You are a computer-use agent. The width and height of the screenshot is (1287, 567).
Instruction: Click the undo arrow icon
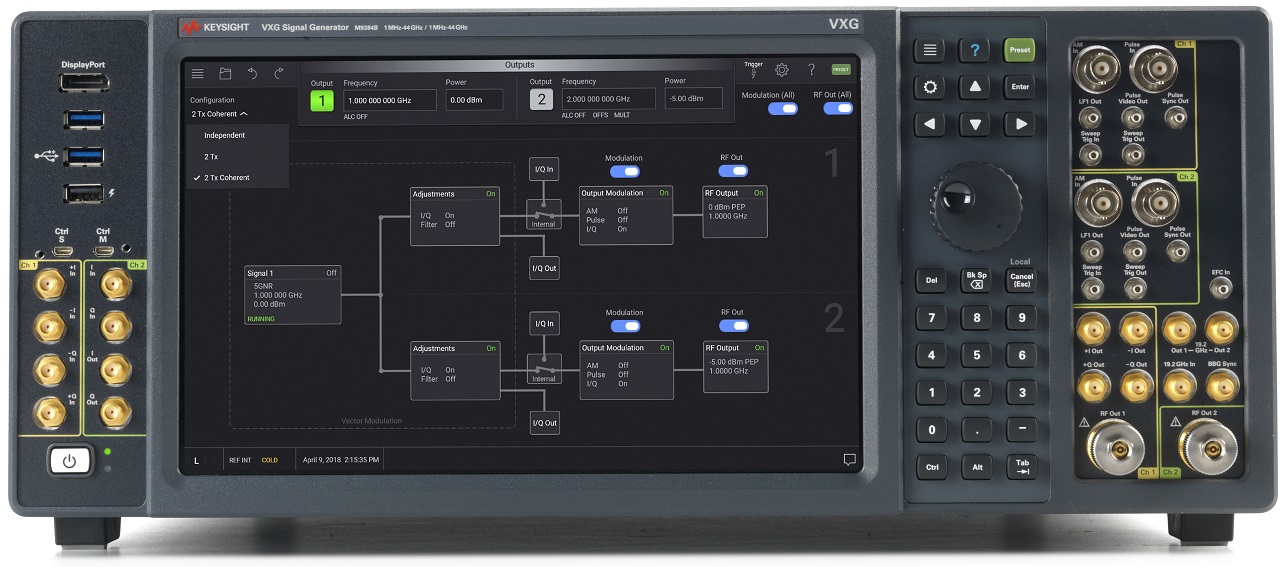pos(252,73)
